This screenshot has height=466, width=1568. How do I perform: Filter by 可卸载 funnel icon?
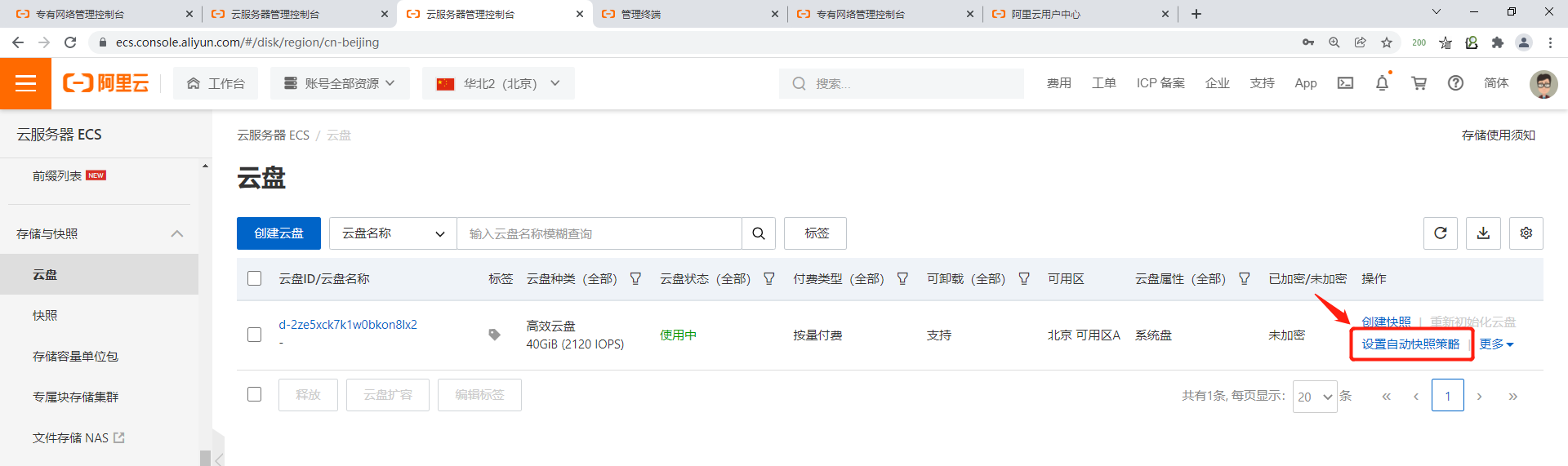pyautogui.click(x=1024, y=279)
